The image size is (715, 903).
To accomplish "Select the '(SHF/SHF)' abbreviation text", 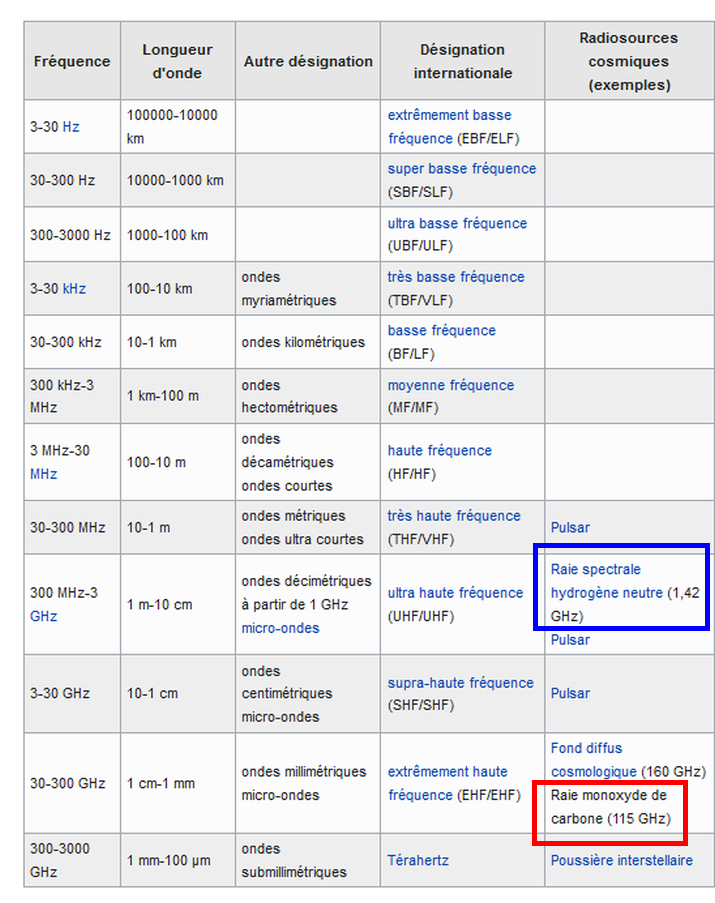I will click(x=421, y=705).
